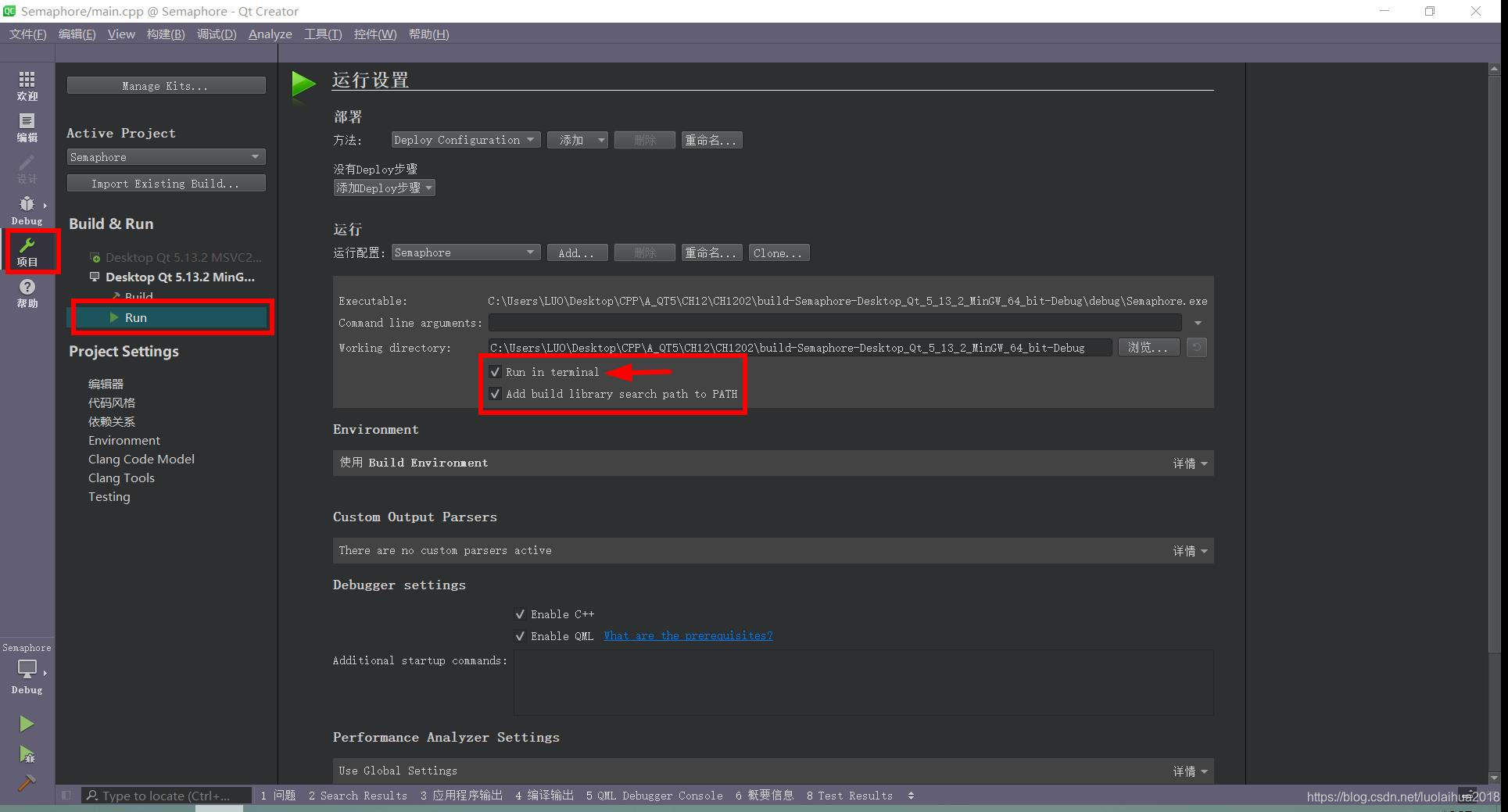Click the Additional startup commands box
Image resolution: width=1508 pixels, height=812 pixels.
tap(863, 682)
